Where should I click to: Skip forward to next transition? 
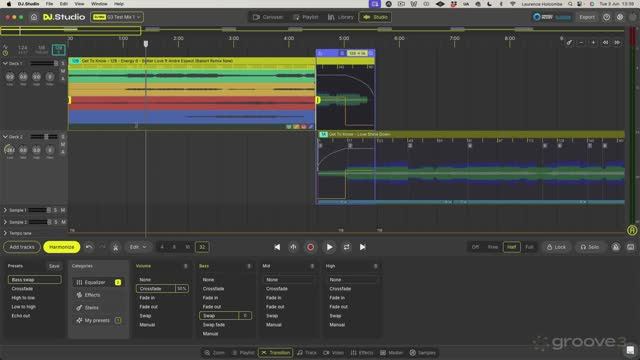point(362,247)
